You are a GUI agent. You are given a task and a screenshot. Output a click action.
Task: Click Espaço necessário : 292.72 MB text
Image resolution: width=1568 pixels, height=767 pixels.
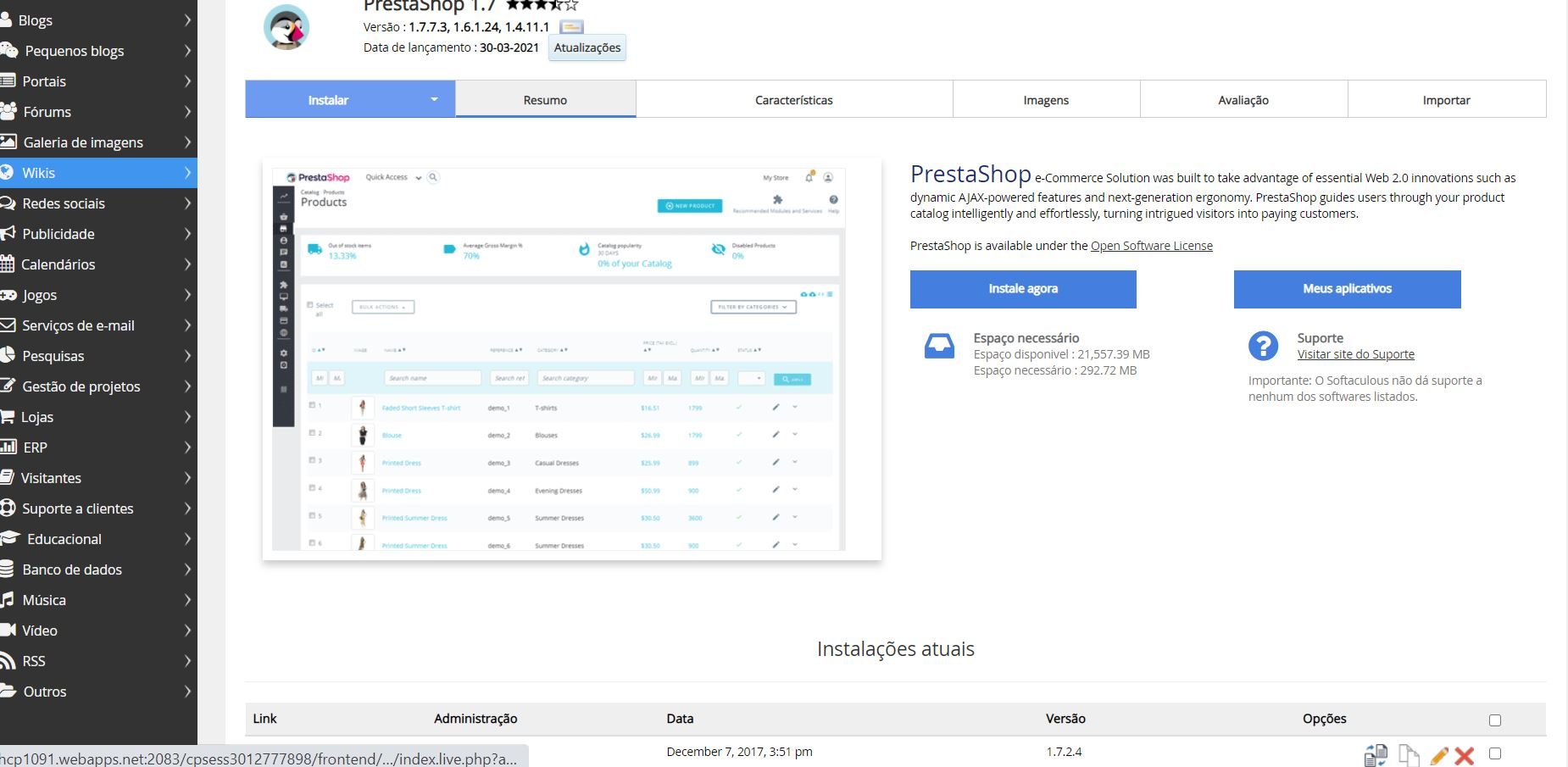tap(1055, 370)
